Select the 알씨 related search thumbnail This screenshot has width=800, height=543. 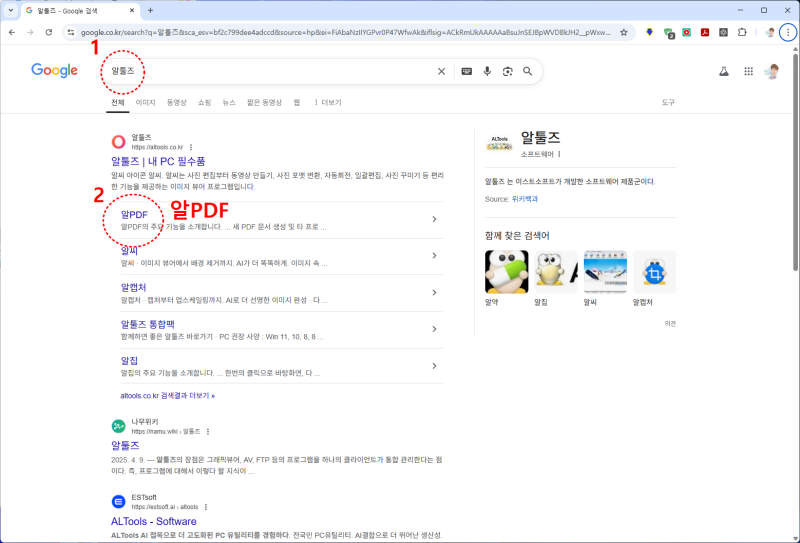(605, 272)
